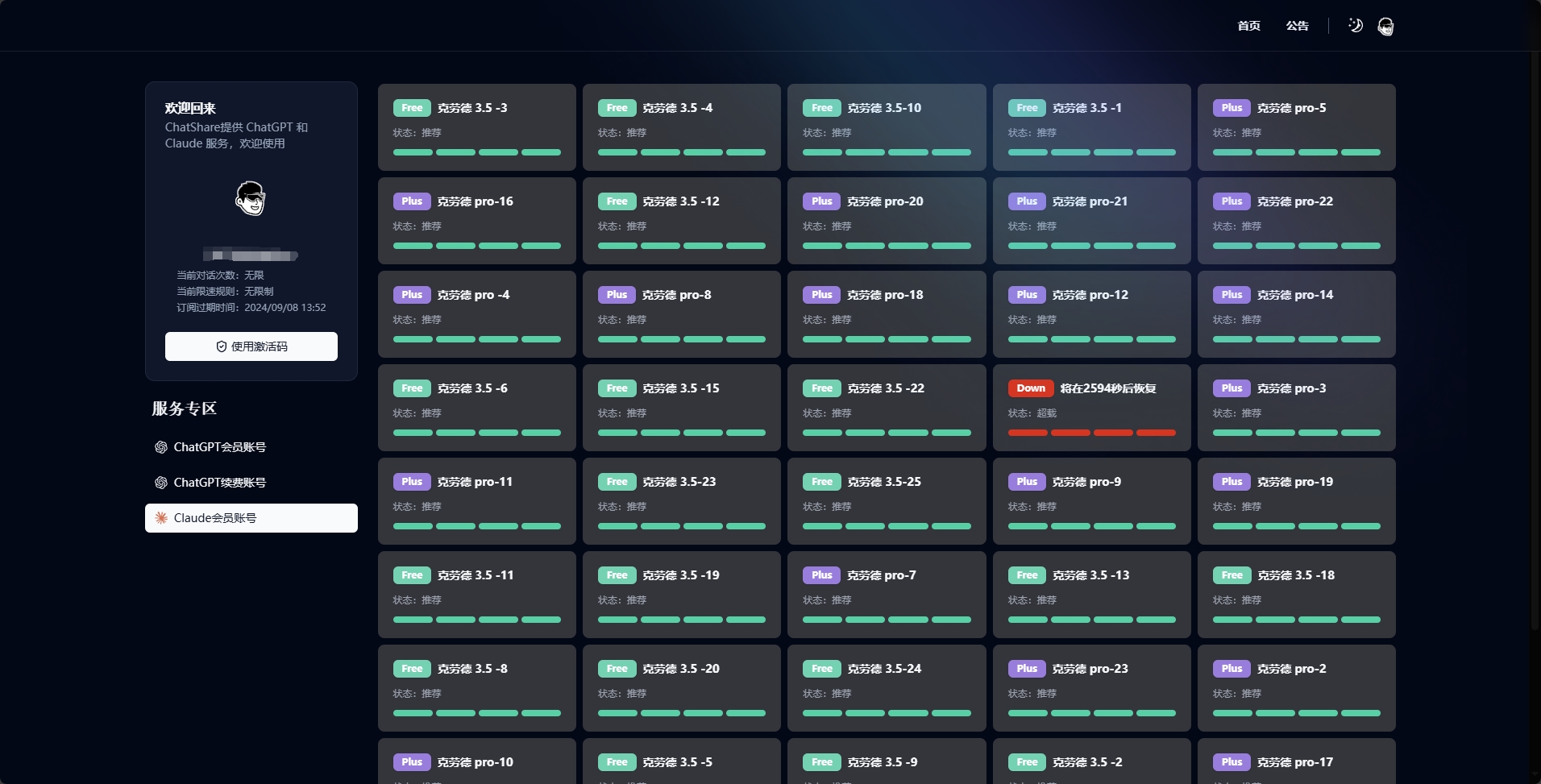The height and width of the screenshot is (784, 1541).
Task: Click 克劳德 3.5 -5 title
Action: (x=677, y=762)
